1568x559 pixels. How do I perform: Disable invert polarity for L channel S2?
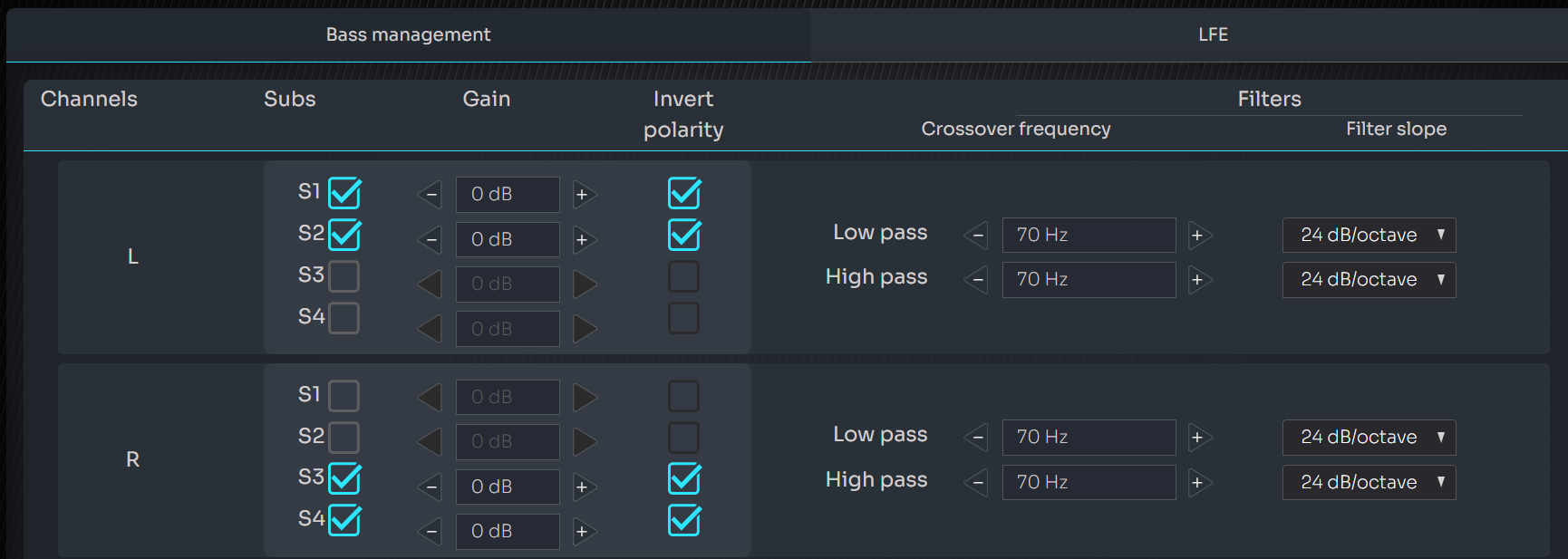click(x=684, y=235)
